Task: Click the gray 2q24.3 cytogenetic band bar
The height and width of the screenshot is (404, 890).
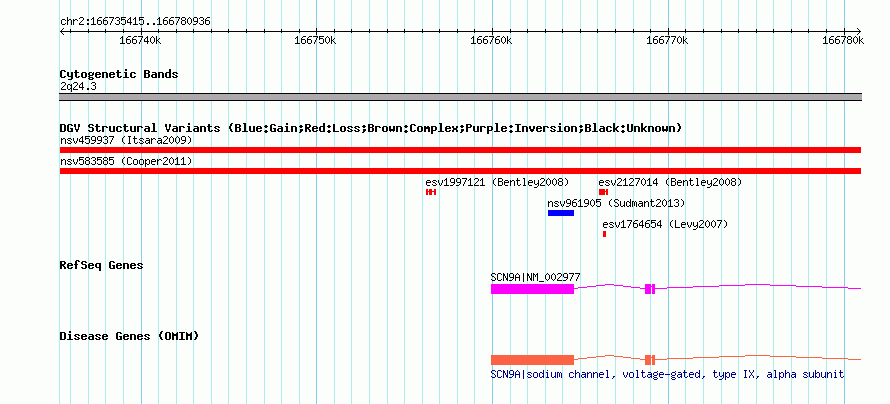Action: pyautogui.click(x=460, y=97)
